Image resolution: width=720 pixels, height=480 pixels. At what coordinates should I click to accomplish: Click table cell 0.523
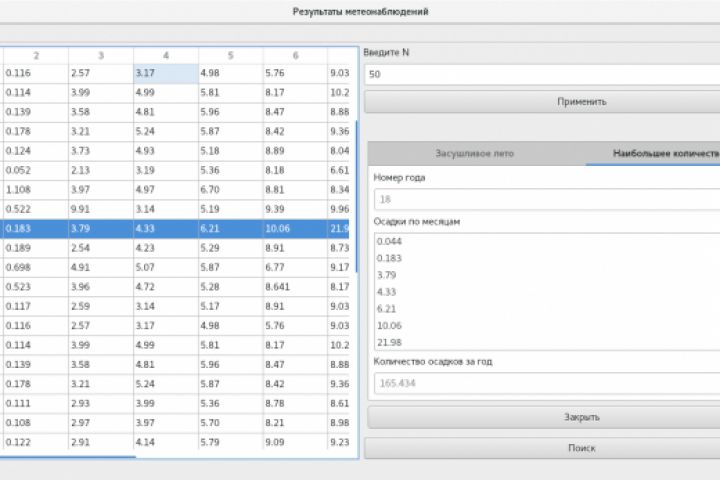36,287
